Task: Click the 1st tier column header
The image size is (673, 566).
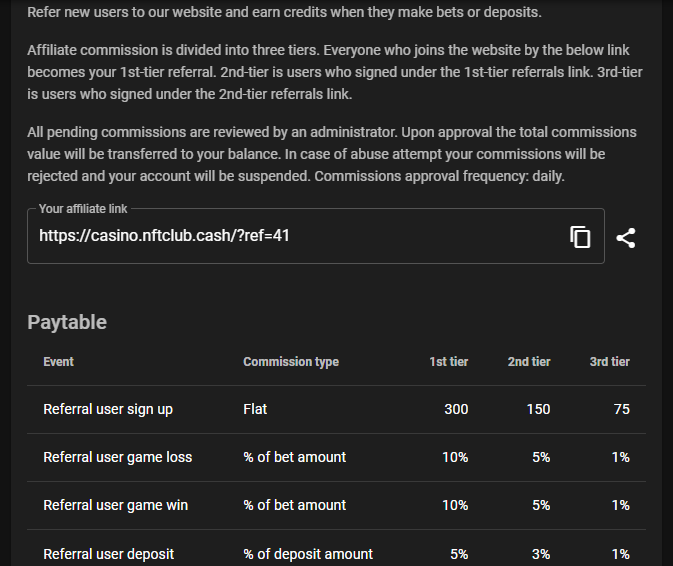Action: (449, 362)
